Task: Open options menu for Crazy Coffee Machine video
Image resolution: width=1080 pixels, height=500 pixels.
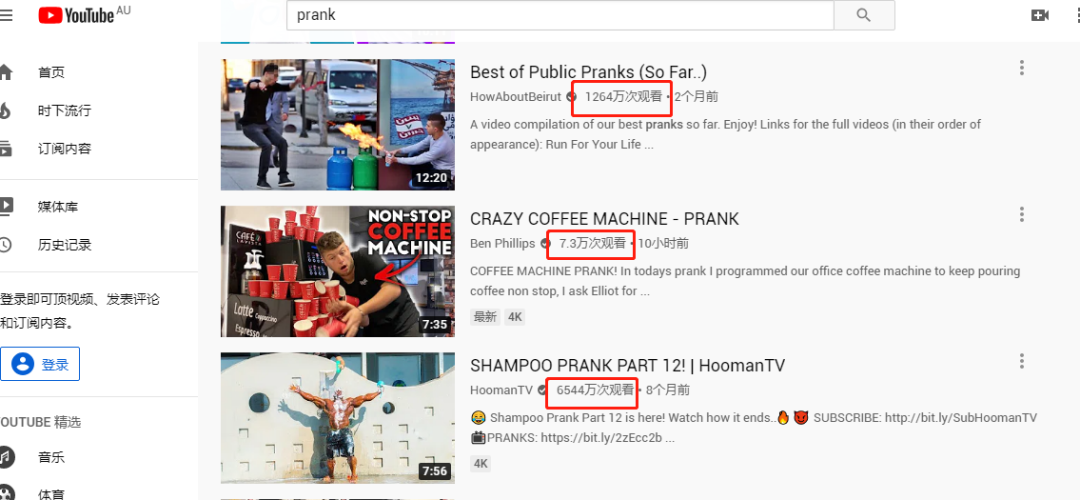Action: coord(1021,214)
